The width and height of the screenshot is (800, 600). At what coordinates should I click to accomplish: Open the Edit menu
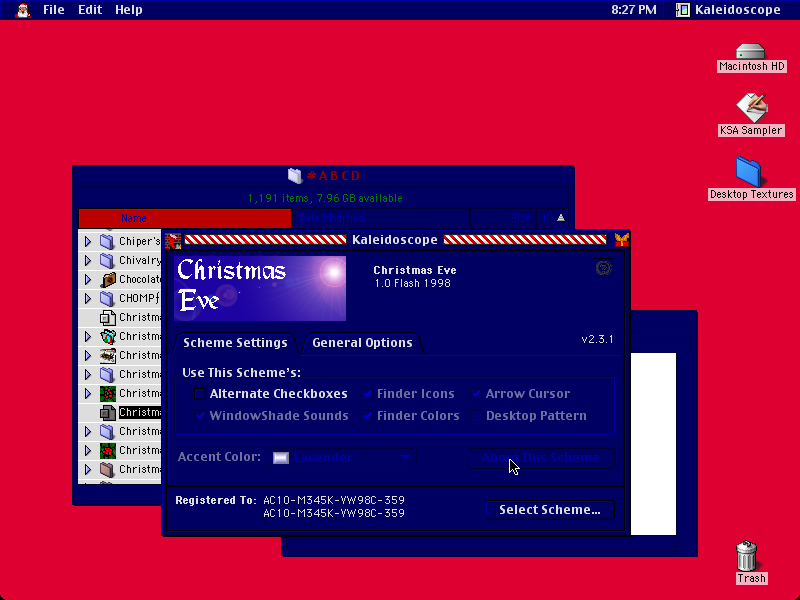click(x=90, y=10)
